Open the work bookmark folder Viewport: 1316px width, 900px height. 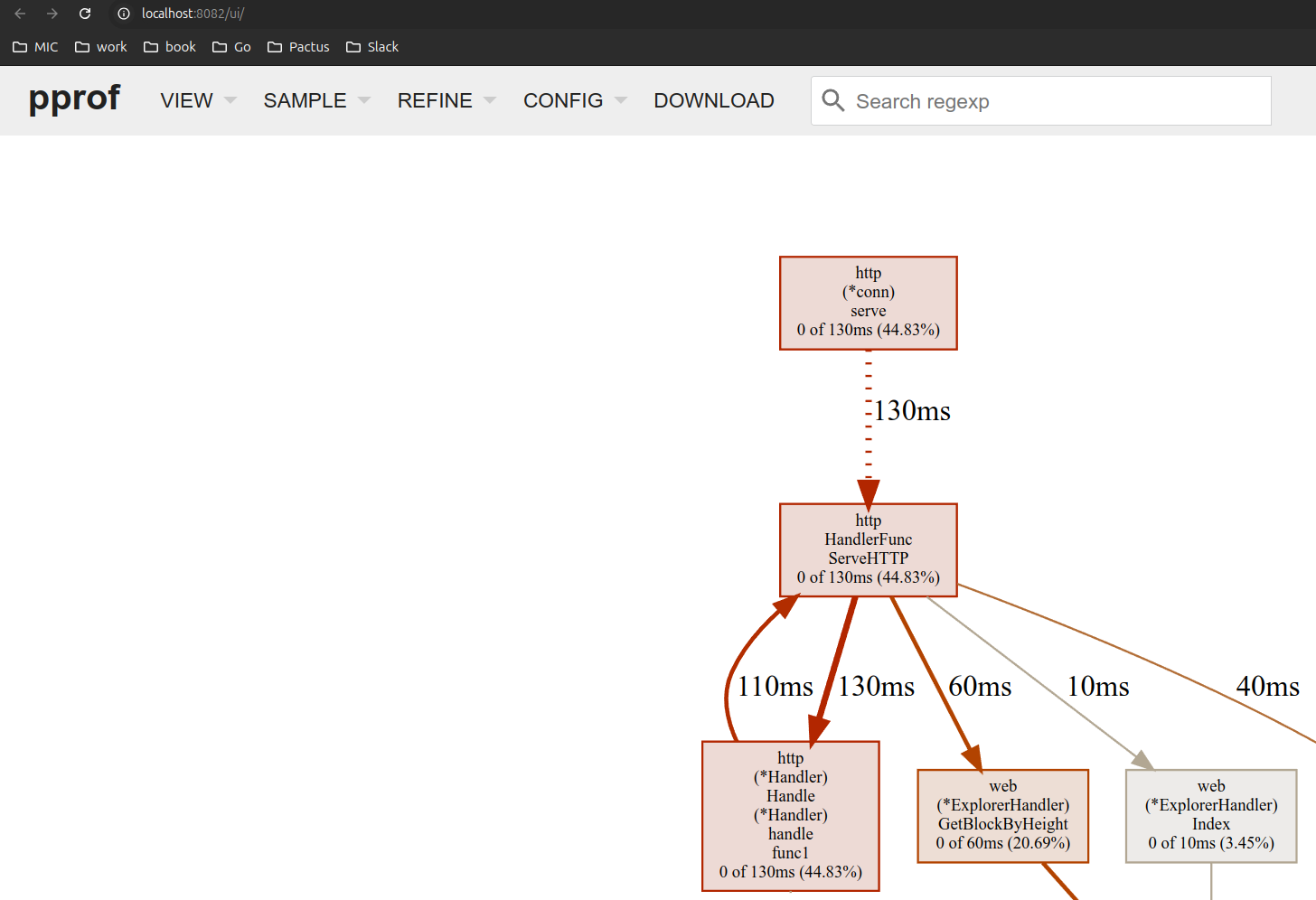tap(100, 47)
